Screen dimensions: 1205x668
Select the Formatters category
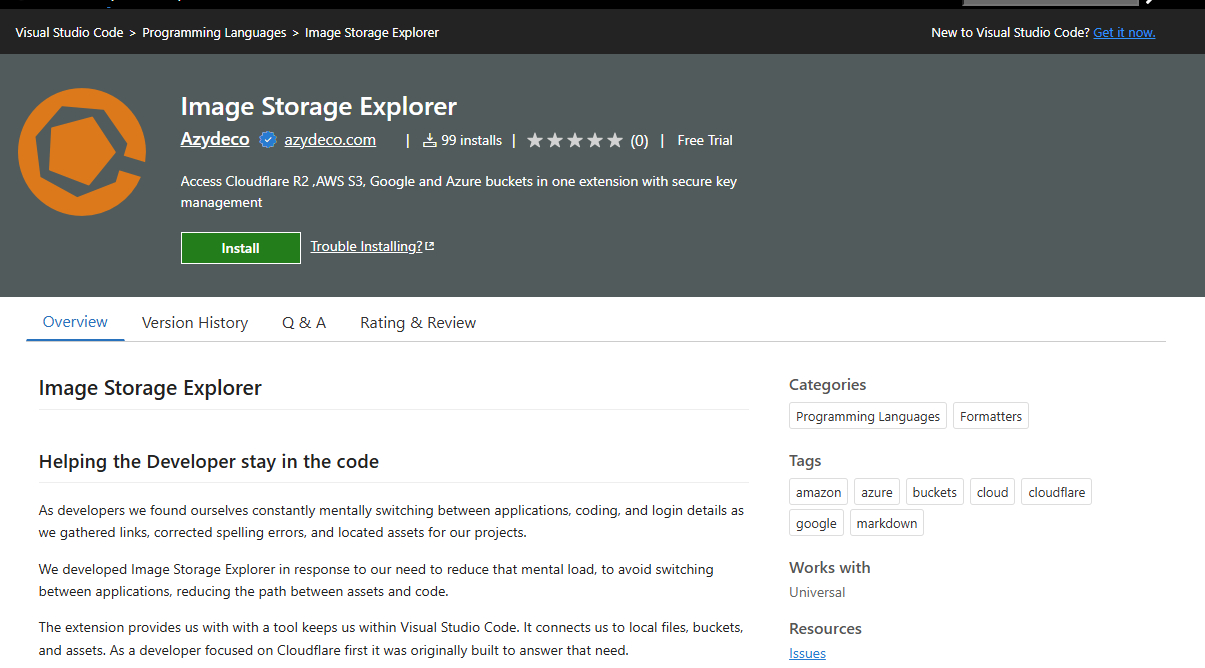coord(990,417)
